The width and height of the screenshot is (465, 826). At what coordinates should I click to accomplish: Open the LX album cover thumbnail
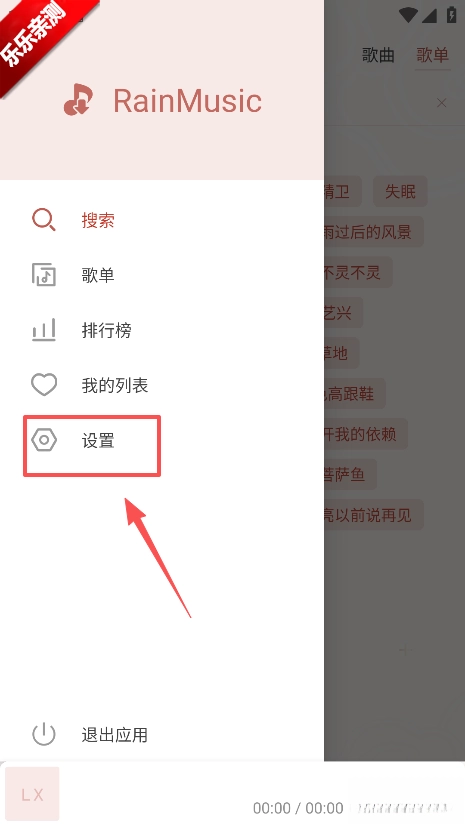[32, 794]
